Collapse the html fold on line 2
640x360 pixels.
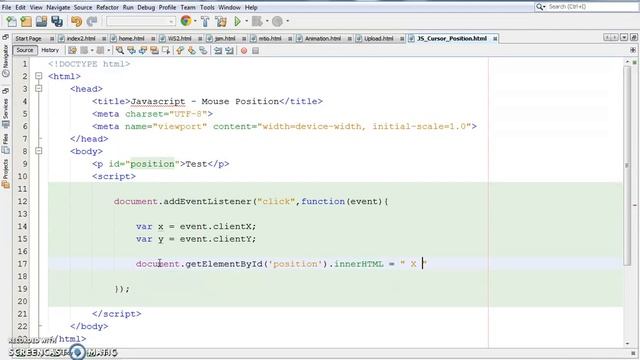point(38,76)
